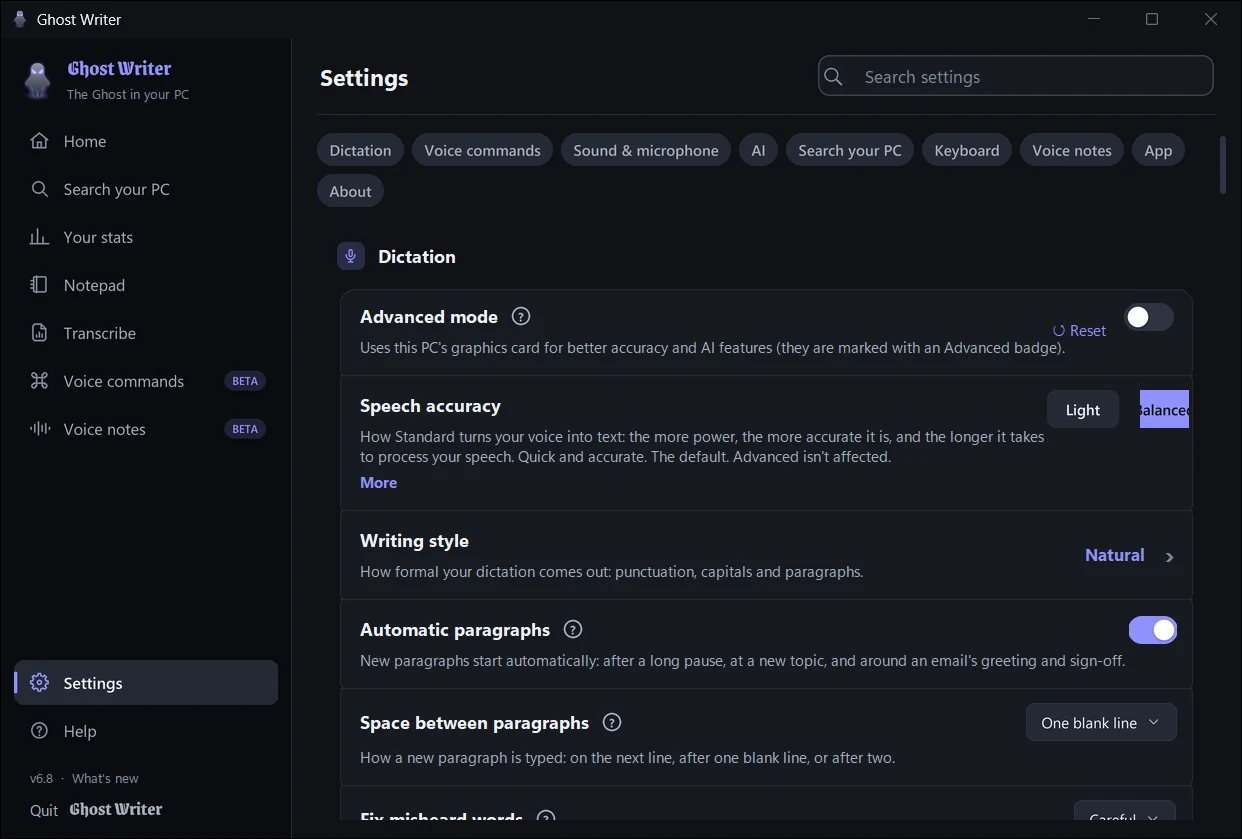
Task: Select Light speech accuracy
Action: [x=1083, y=409]
